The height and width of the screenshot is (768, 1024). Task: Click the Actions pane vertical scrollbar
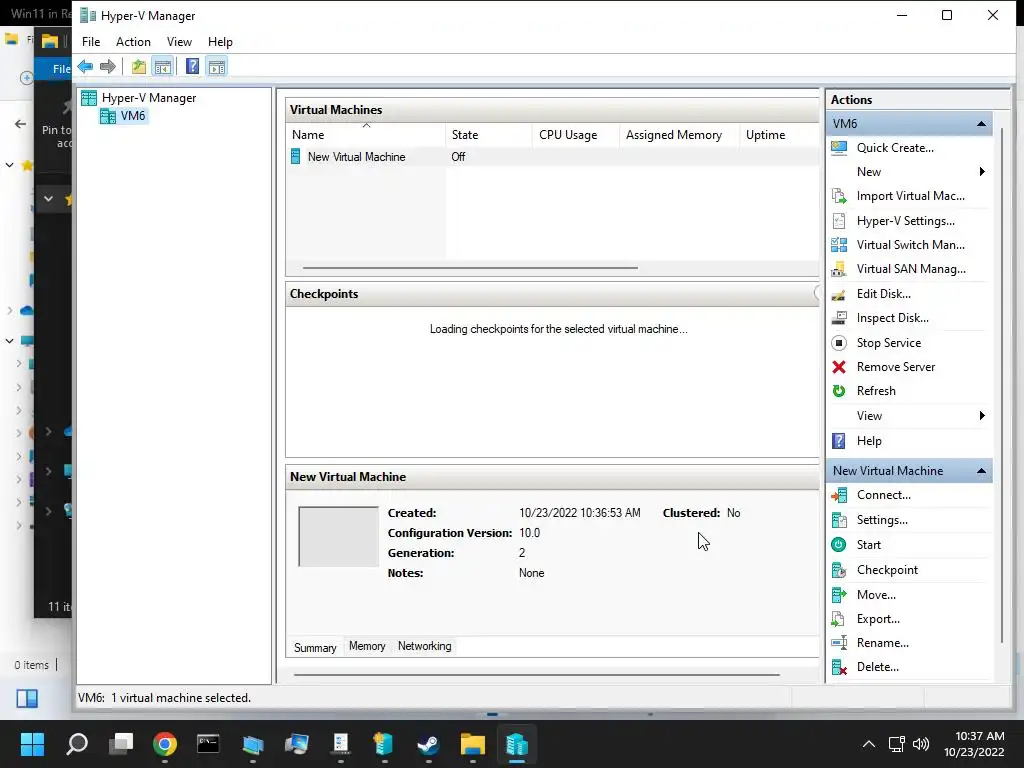pos(1002,385)
